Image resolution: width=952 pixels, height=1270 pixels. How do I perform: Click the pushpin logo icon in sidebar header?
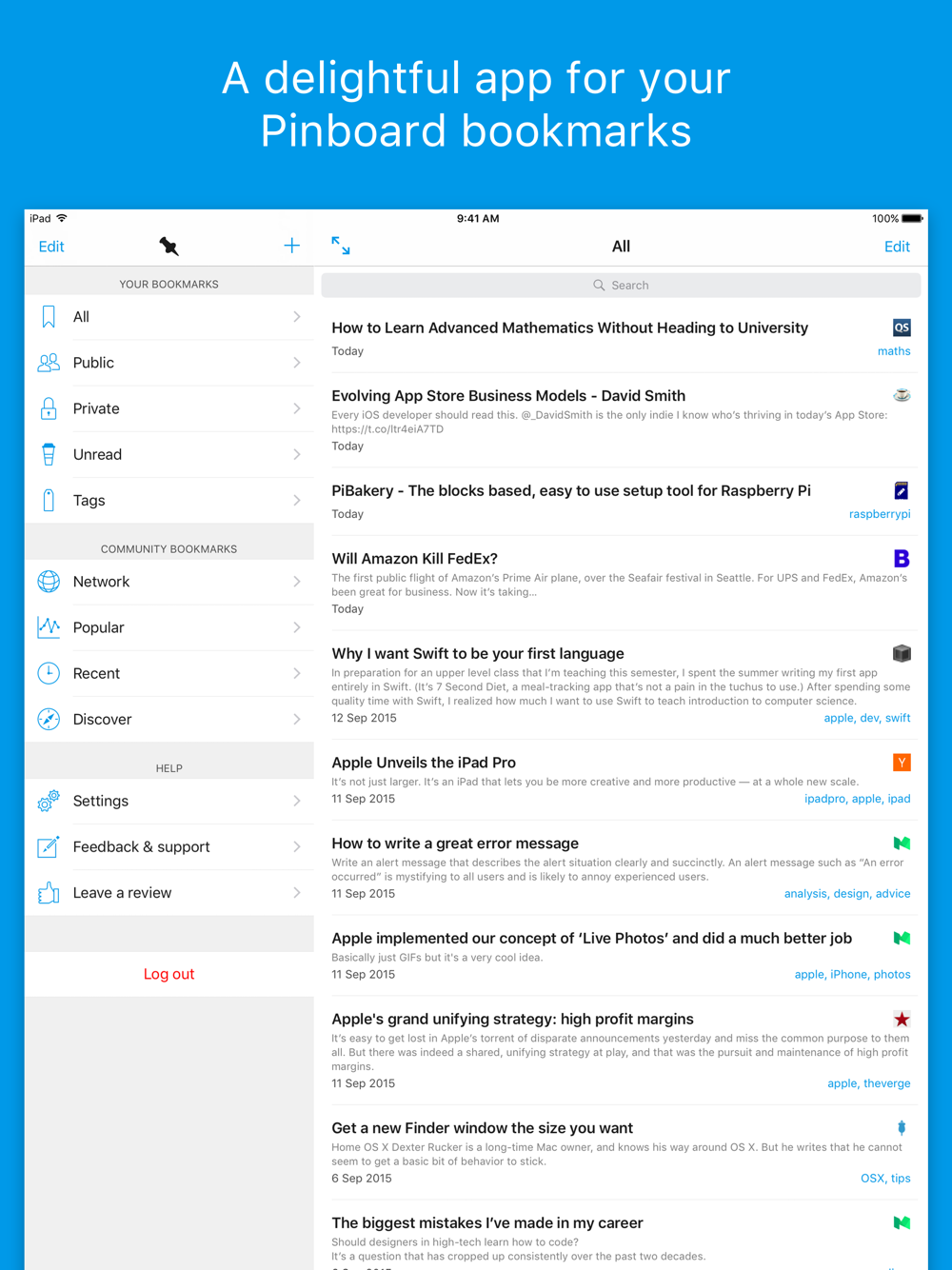[169, 247]
